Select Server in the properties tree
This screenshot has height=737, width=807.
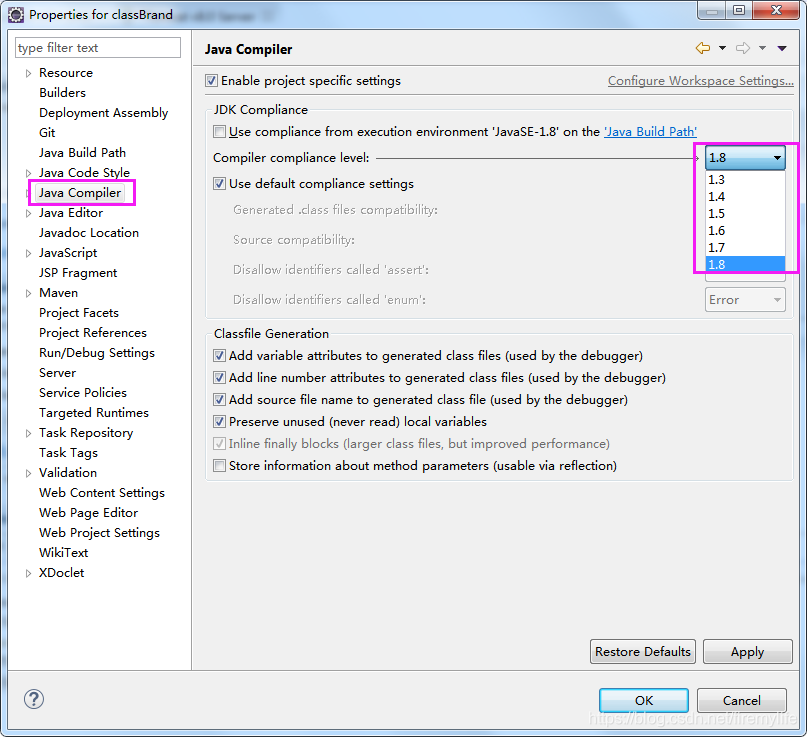[57, 373]
